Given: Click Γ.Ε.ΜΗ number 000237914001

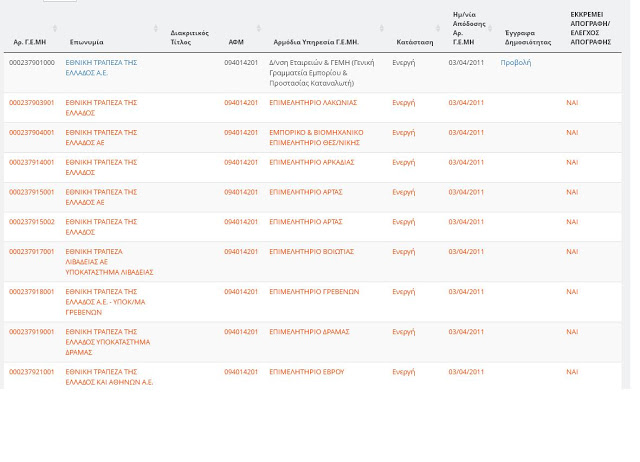Looking at the screenshot, I should coord(31,162).
